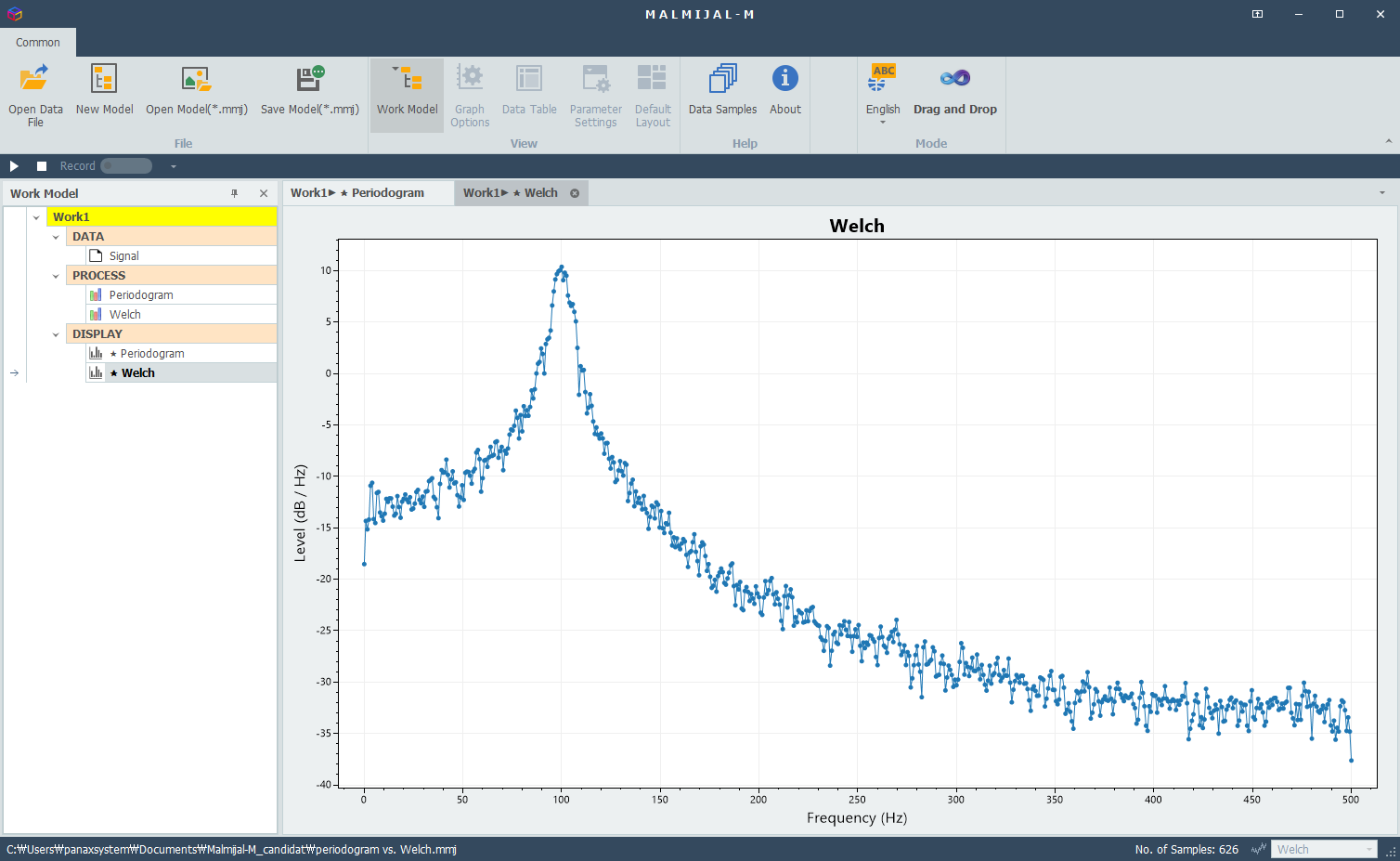Click the Save Model(*.mmj) icon
Viewport: 1400px width, 861px height.
tap(309, 79)
